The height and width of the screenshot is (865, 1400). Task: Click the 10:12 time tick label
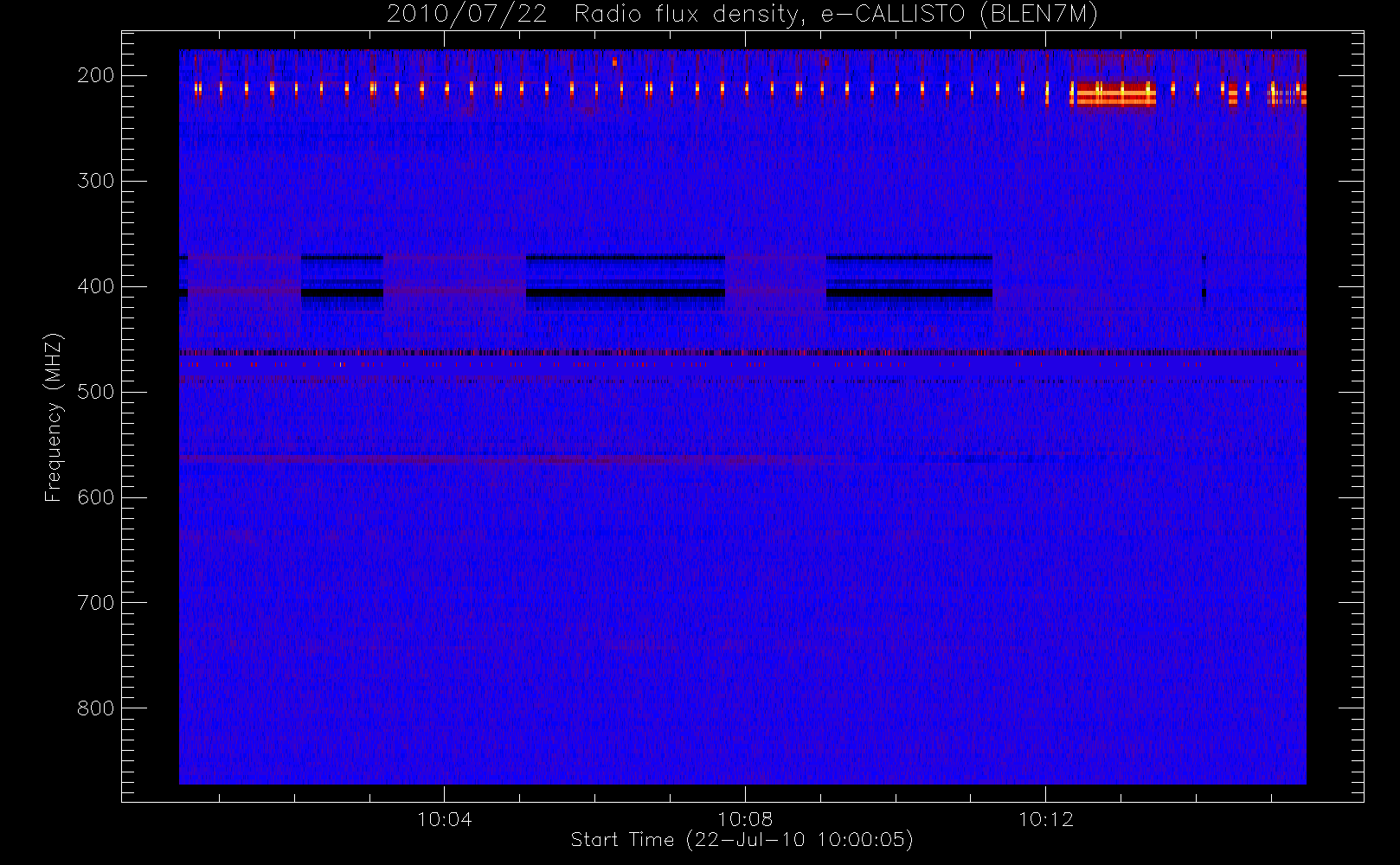(1045, 819)
